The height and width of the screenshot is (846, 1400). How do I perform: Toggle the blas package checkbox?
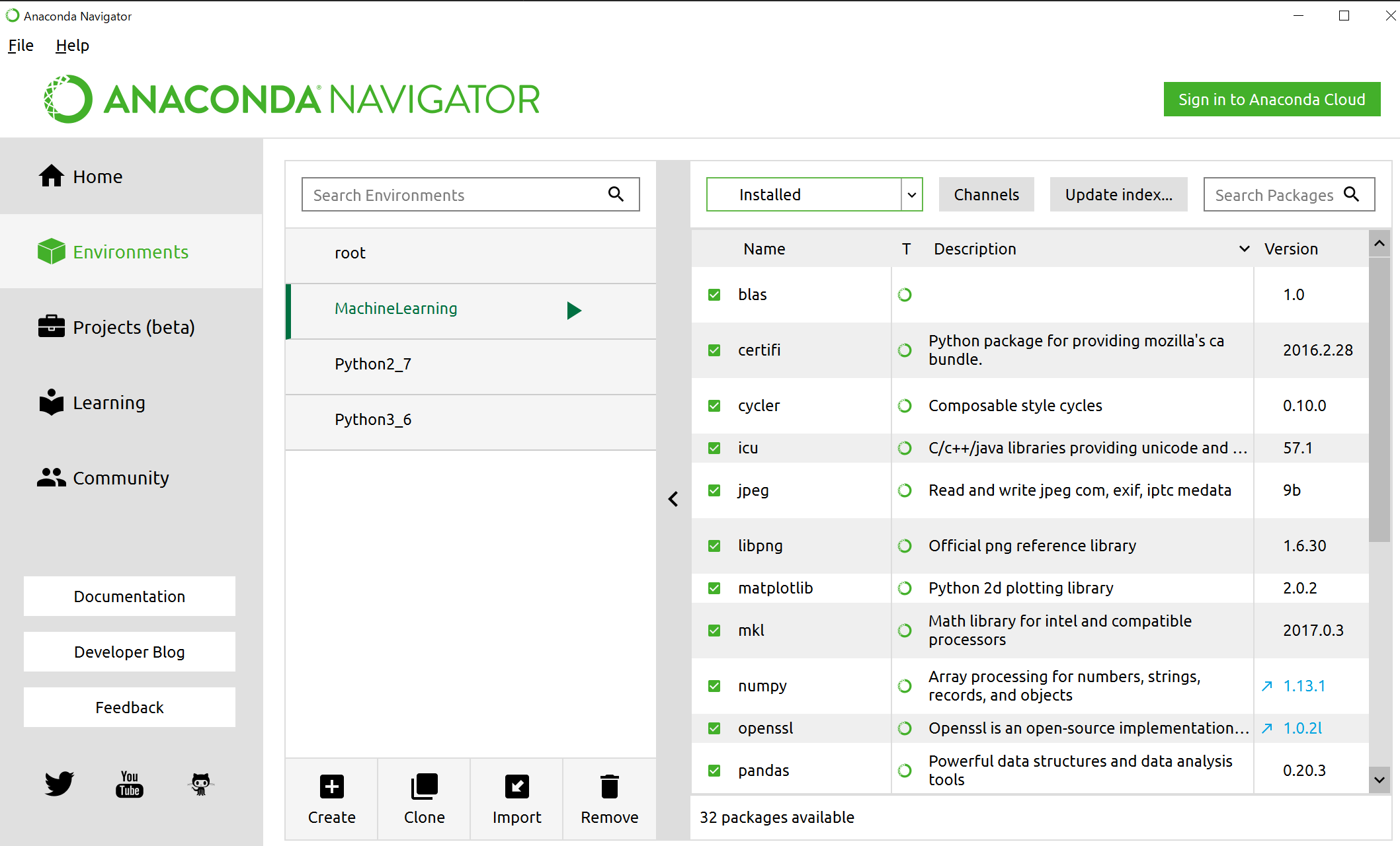[x=714, y=295]
